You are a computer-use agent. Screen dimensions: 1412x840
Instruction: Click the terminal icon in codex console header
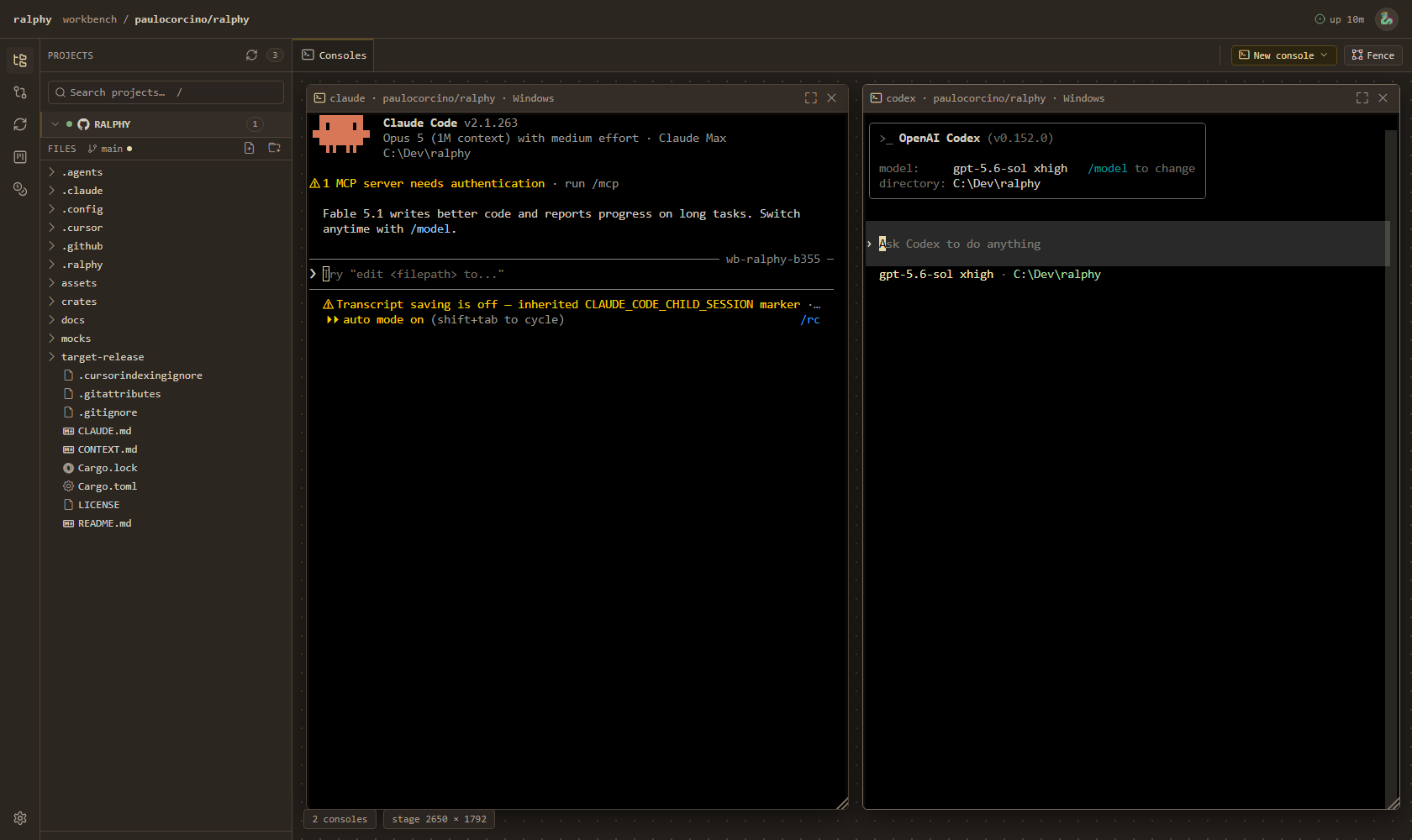tap(876, 98)
